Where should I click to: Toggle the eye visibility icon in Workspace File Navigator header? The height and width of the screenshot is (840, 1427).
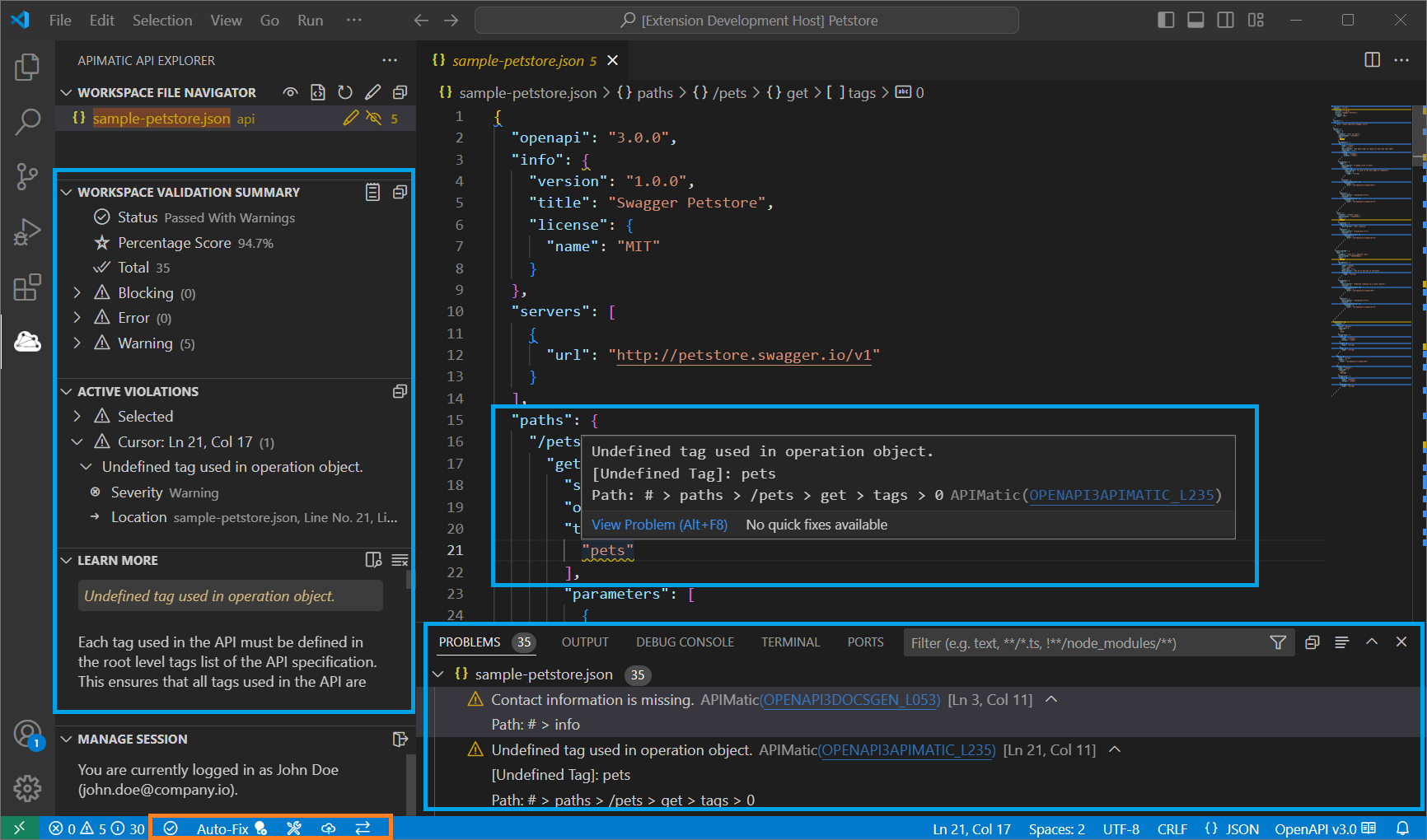(290, 92)
